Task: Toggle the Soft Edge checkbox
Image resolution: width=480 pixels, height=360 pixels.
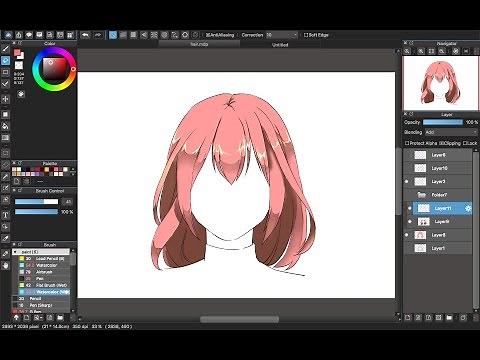Action: coord(316,35)
